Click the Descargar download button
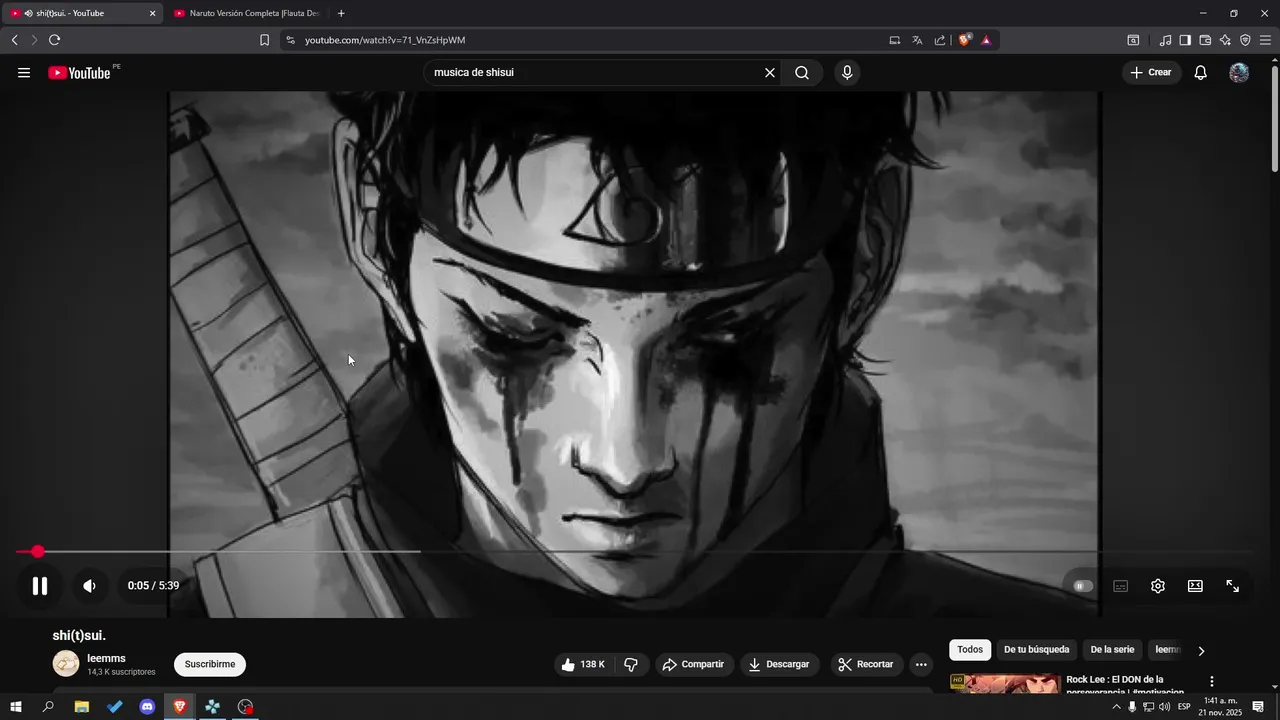1280x720 pixels. (x=779, y=664)
